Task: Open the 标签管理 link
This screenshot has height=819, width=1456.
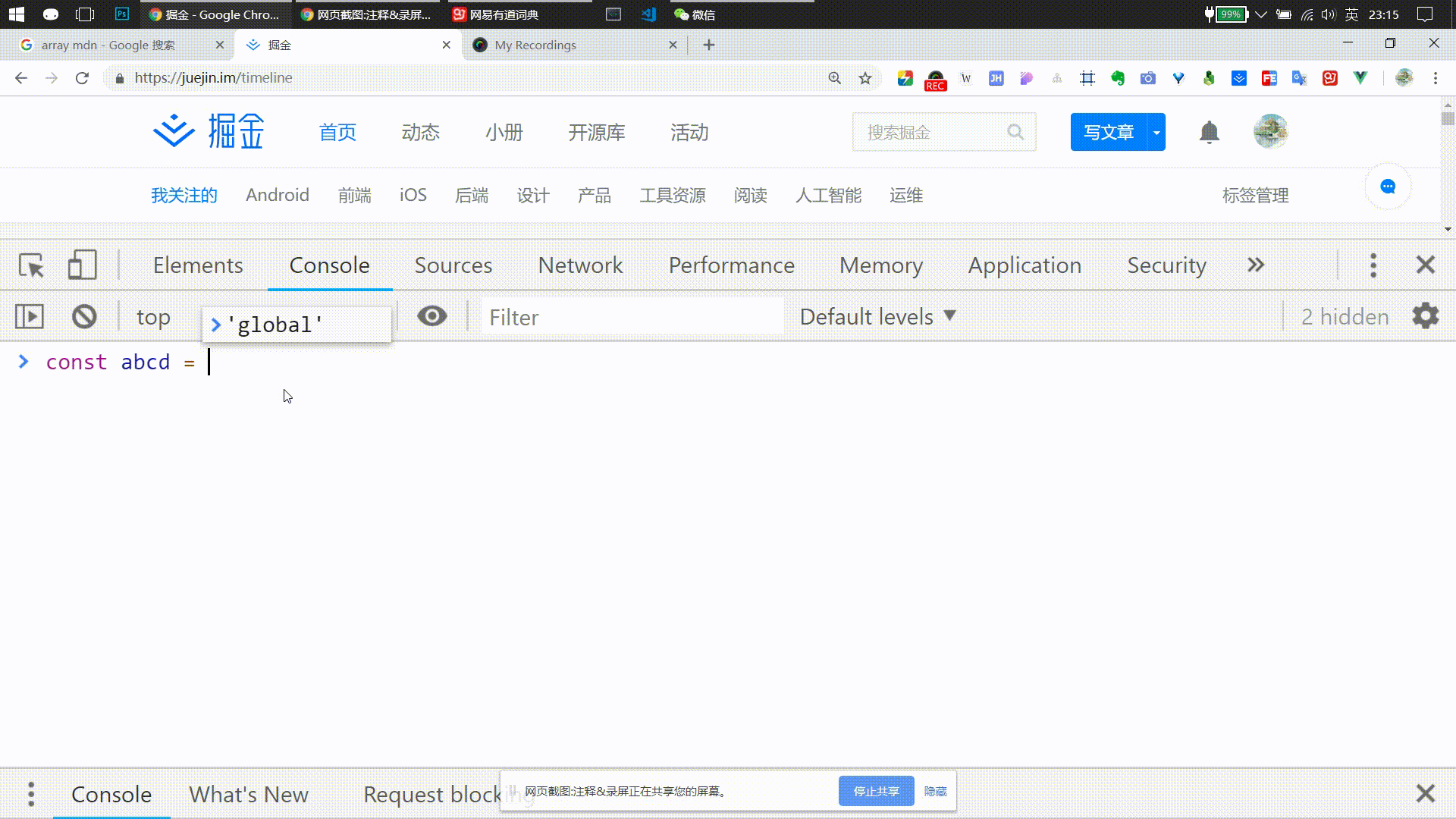Action: click(x=1255, y=196)
